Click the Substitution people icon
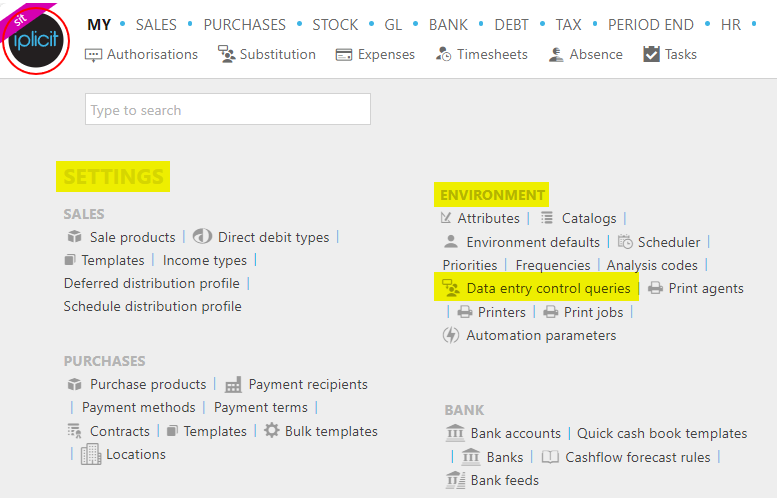This screenshot has height=498, width=779. pos(227,54)
